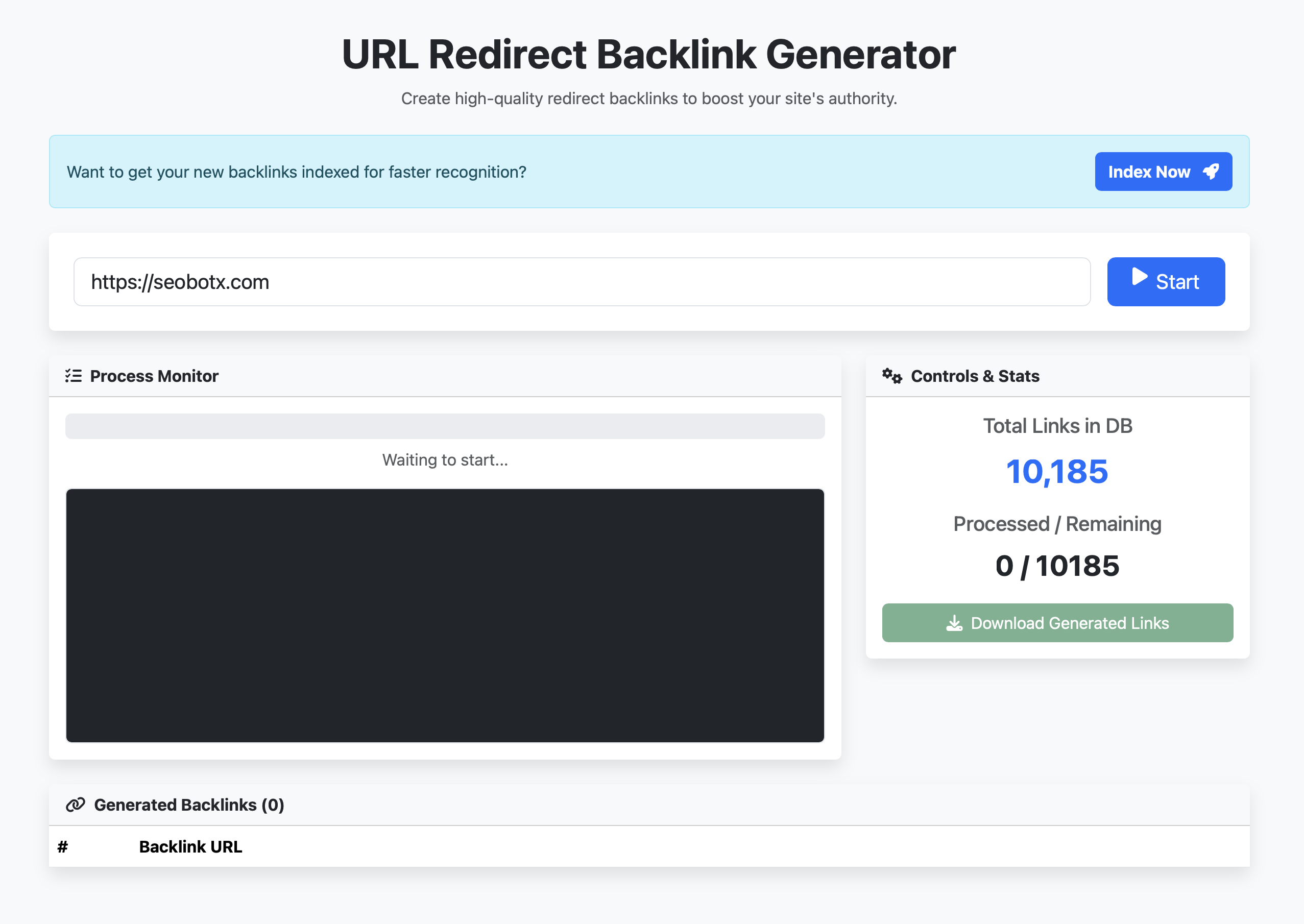The height and width of the screenshot is (924, 1304).
Task: Click the Generated Backlinks (0) heading
Action: point(189,805)
